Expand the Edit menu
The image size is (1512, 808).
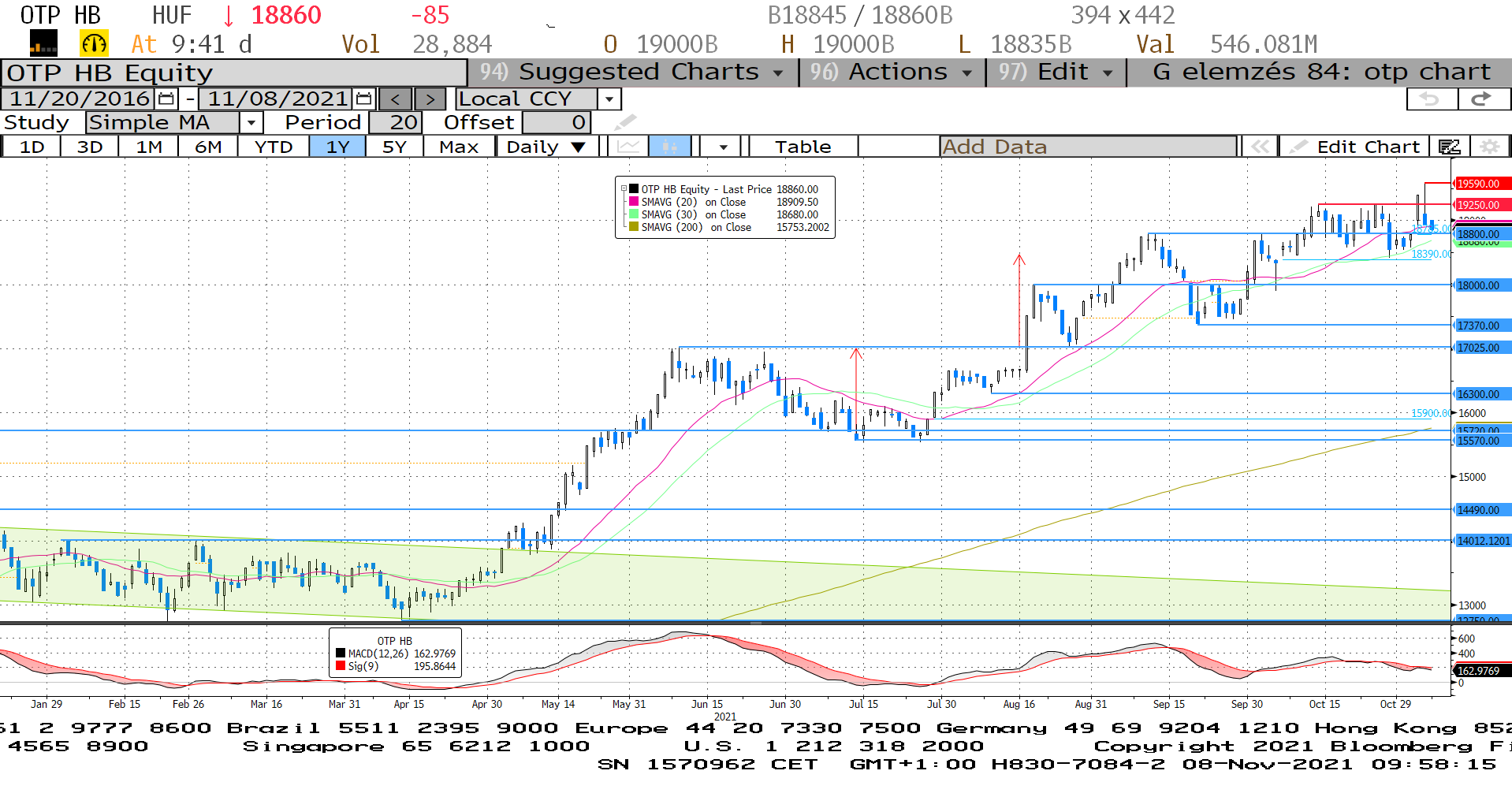pyautogui.click(x=1056, y=72)
